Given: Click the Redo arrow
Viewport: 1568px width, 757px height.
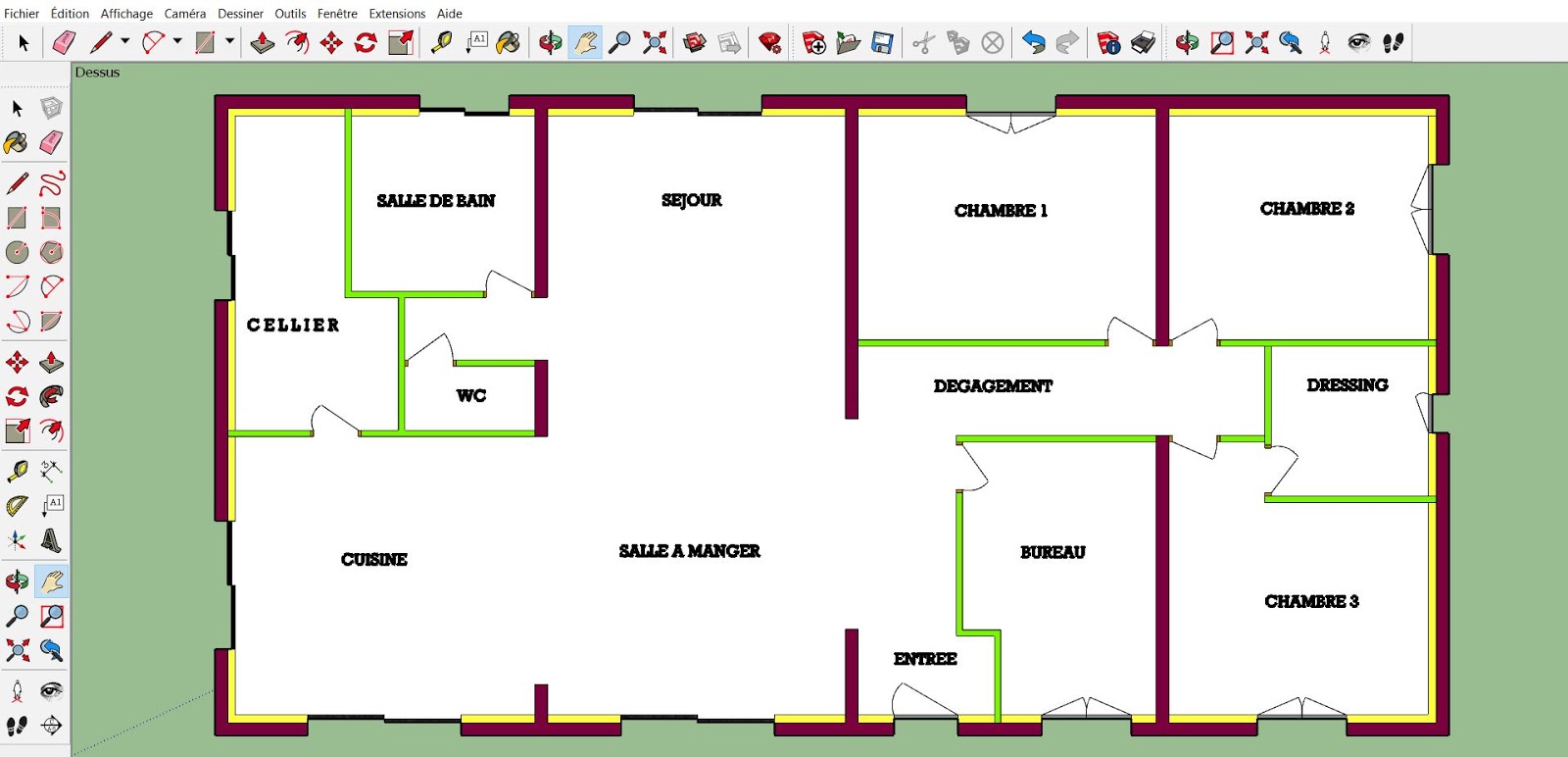Looking at the screenshot, I should (x=1067, y=42).
